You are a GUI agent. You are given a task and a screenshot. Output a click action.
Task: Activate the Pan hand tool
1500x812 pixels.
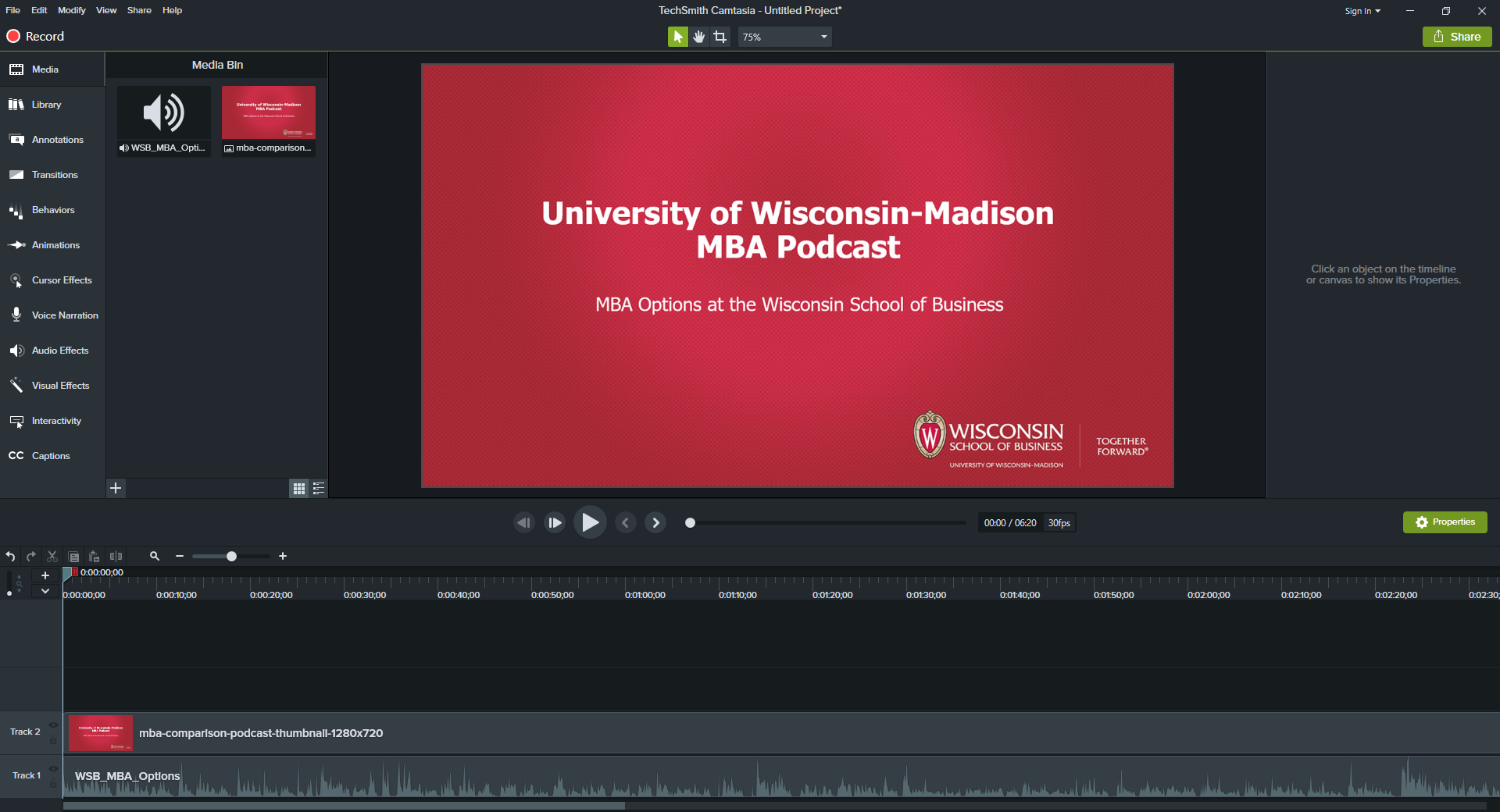click(x=698, y=37)
